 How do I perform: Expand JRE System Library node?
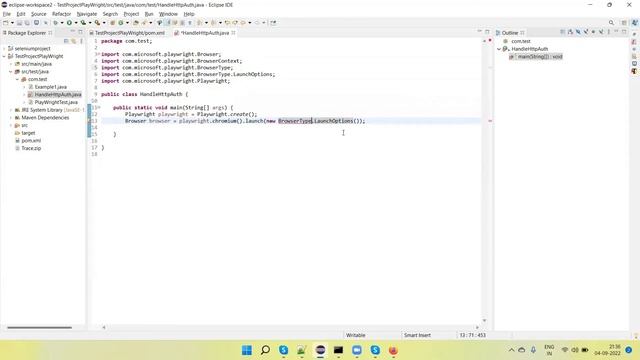pos(11,110)
